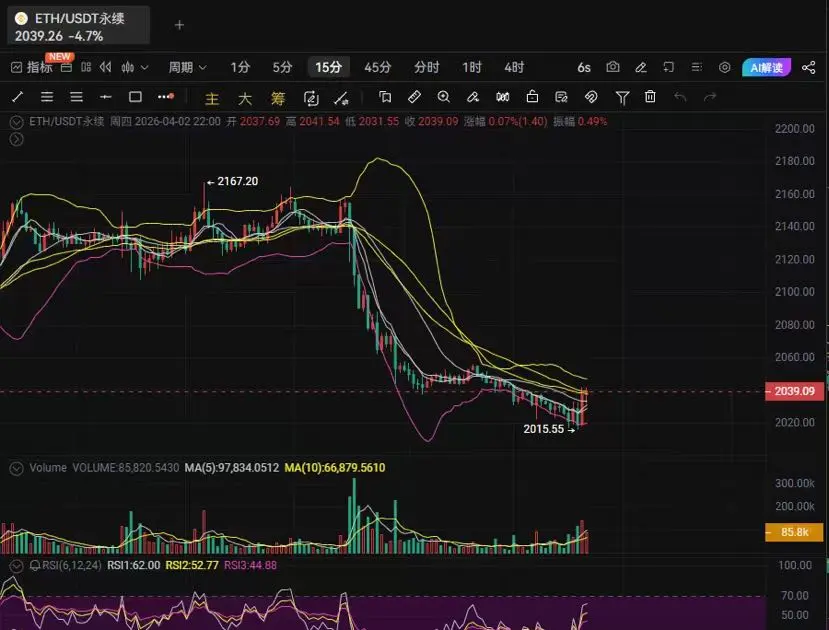This screenshot has height=630, width=829.
Task: Select the ruler measure tool
Action: pyautogui.click(x=414, y=97)
